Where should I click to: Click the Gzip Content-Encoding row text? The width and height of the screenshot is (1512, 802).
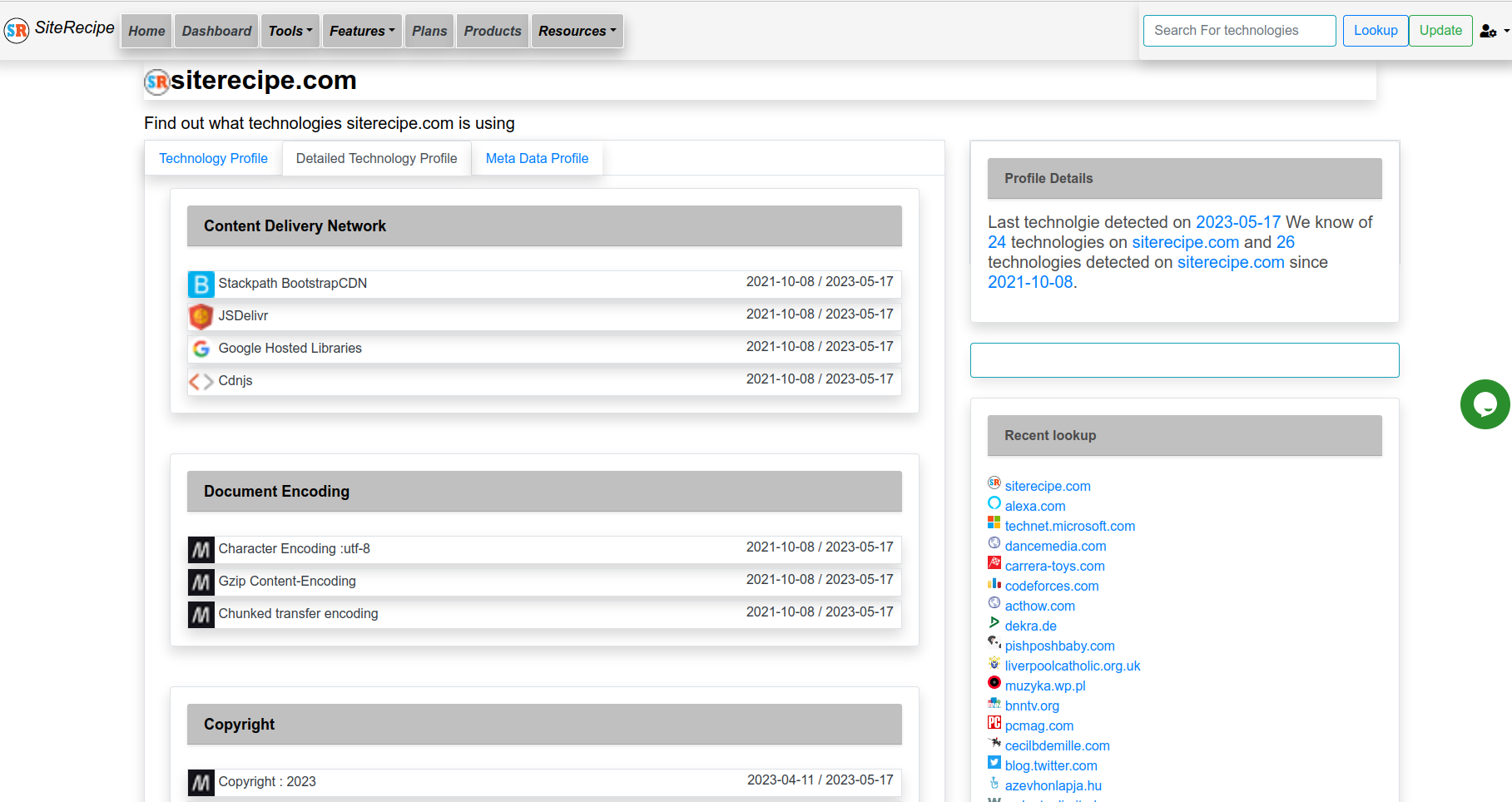click(x=287, y=582)
